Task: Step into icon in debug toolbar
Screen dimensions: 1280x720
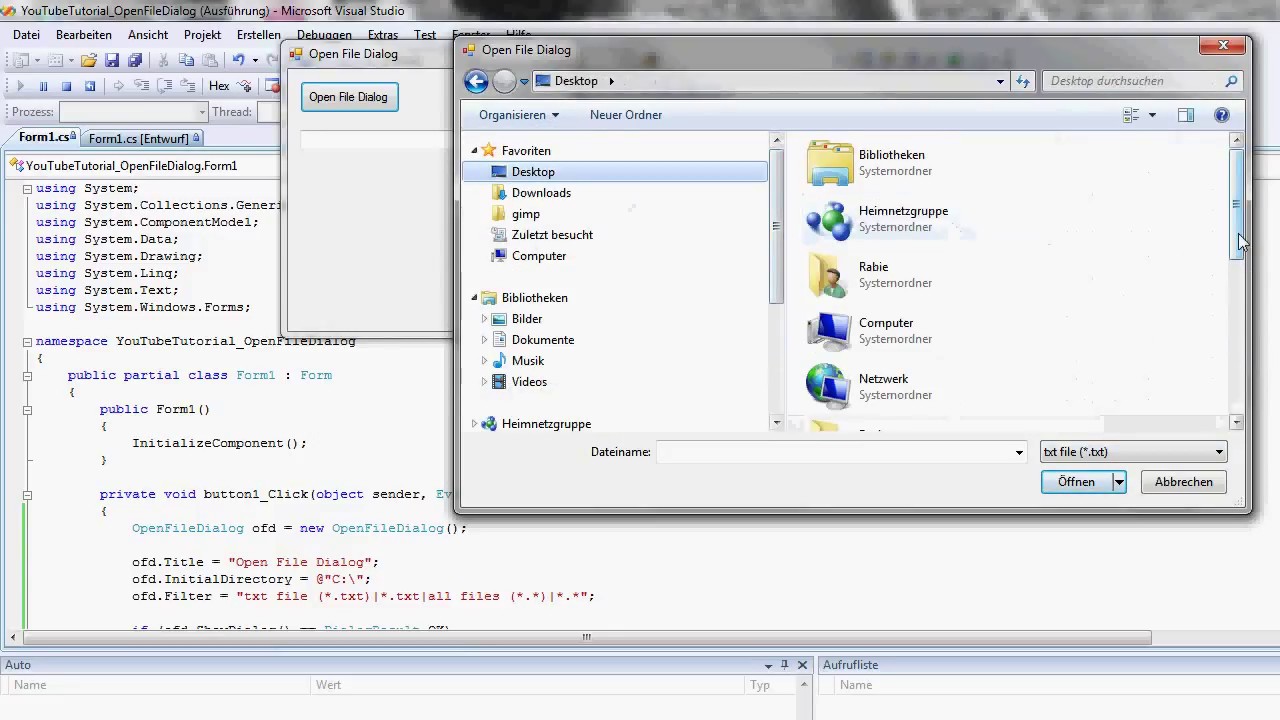Action: [x=142, y=86]
